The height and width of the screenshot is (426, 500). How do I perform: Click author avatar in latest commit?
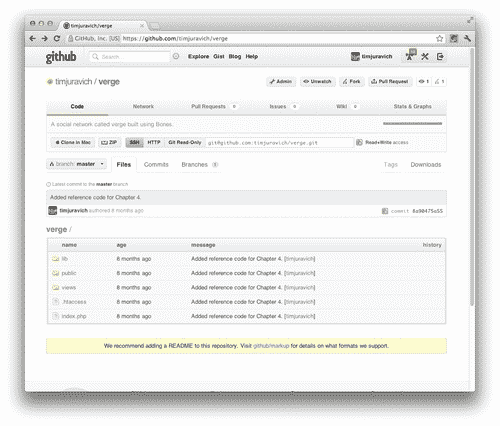(x=53, y=210)
